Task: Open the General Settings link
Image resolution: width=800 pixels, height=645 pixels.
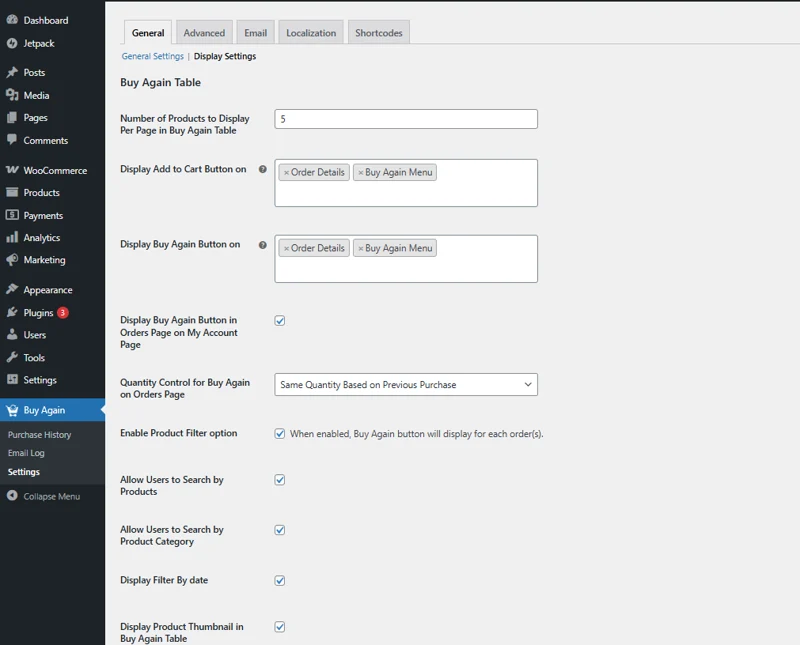Action: (153, 56)
